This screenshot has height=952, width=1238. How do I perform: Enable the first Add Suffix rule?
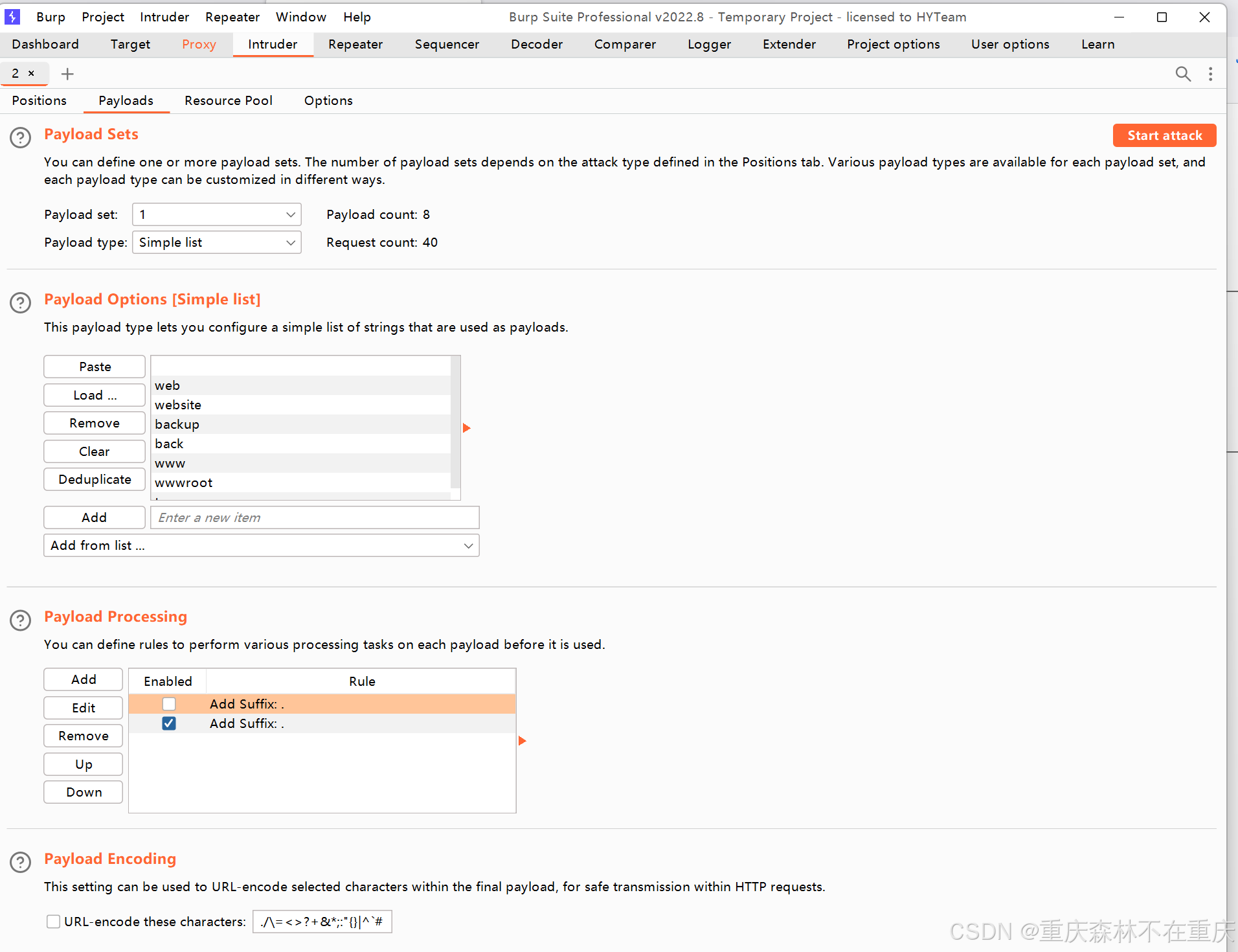tap(169, 704)
